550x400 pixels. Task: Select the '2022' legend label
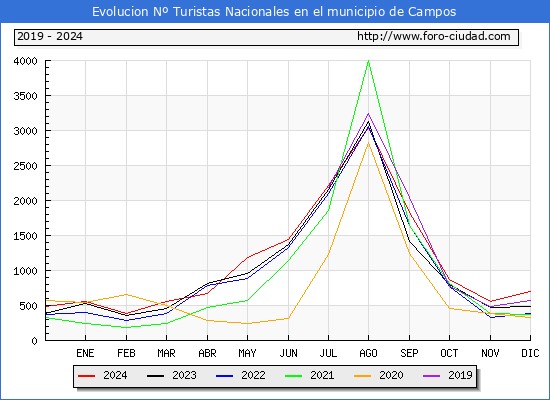[253, 375]
